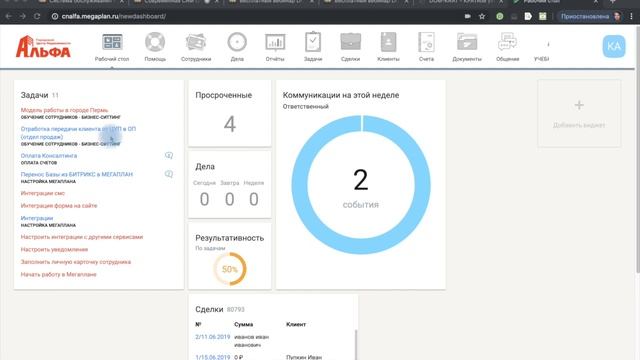Open task Настроить уведомления
640x360 pixels.
54,249
